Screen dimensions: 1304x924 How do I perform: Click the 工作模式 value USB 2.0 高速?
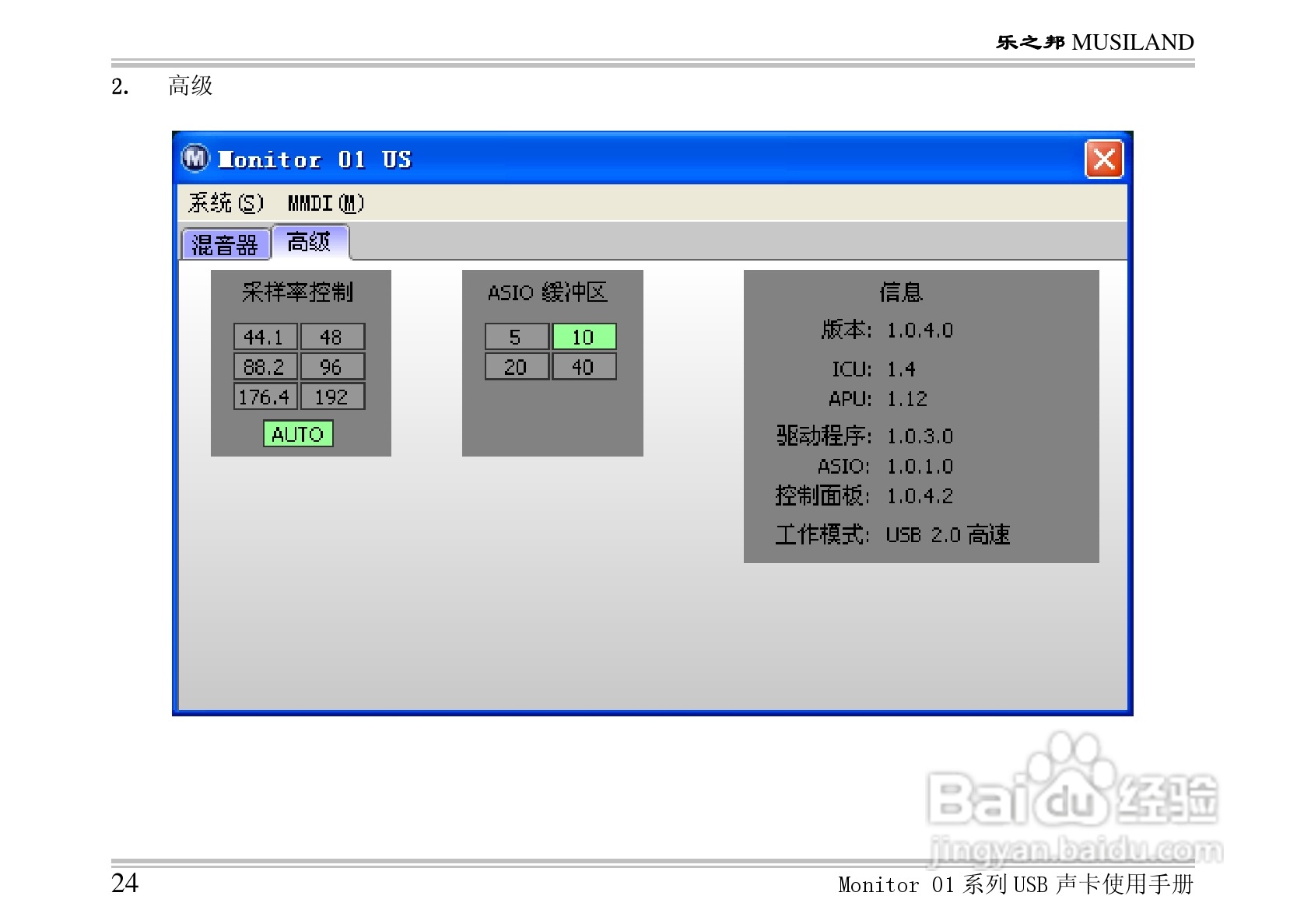(x=948, y=535)
